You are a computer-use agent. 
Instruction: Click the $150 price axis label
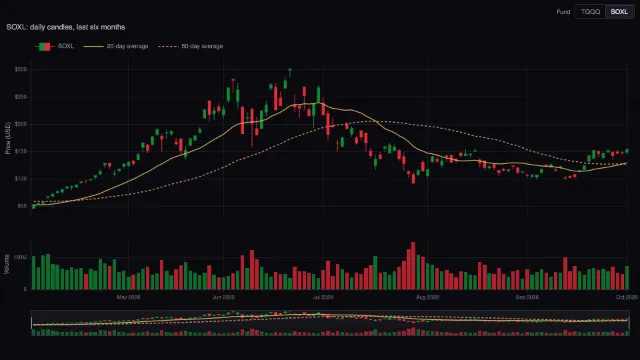click(x=21, y=151)
